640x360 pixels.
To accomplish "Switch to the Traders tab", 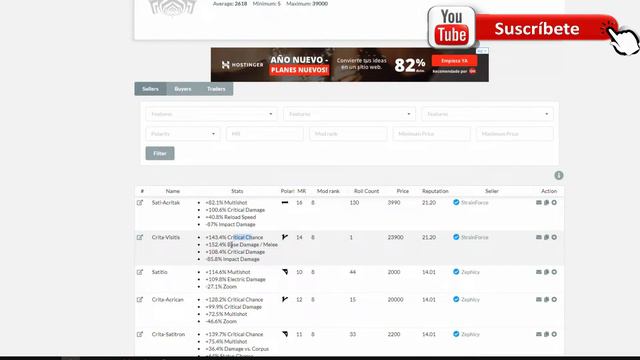I will coord(216,89).
